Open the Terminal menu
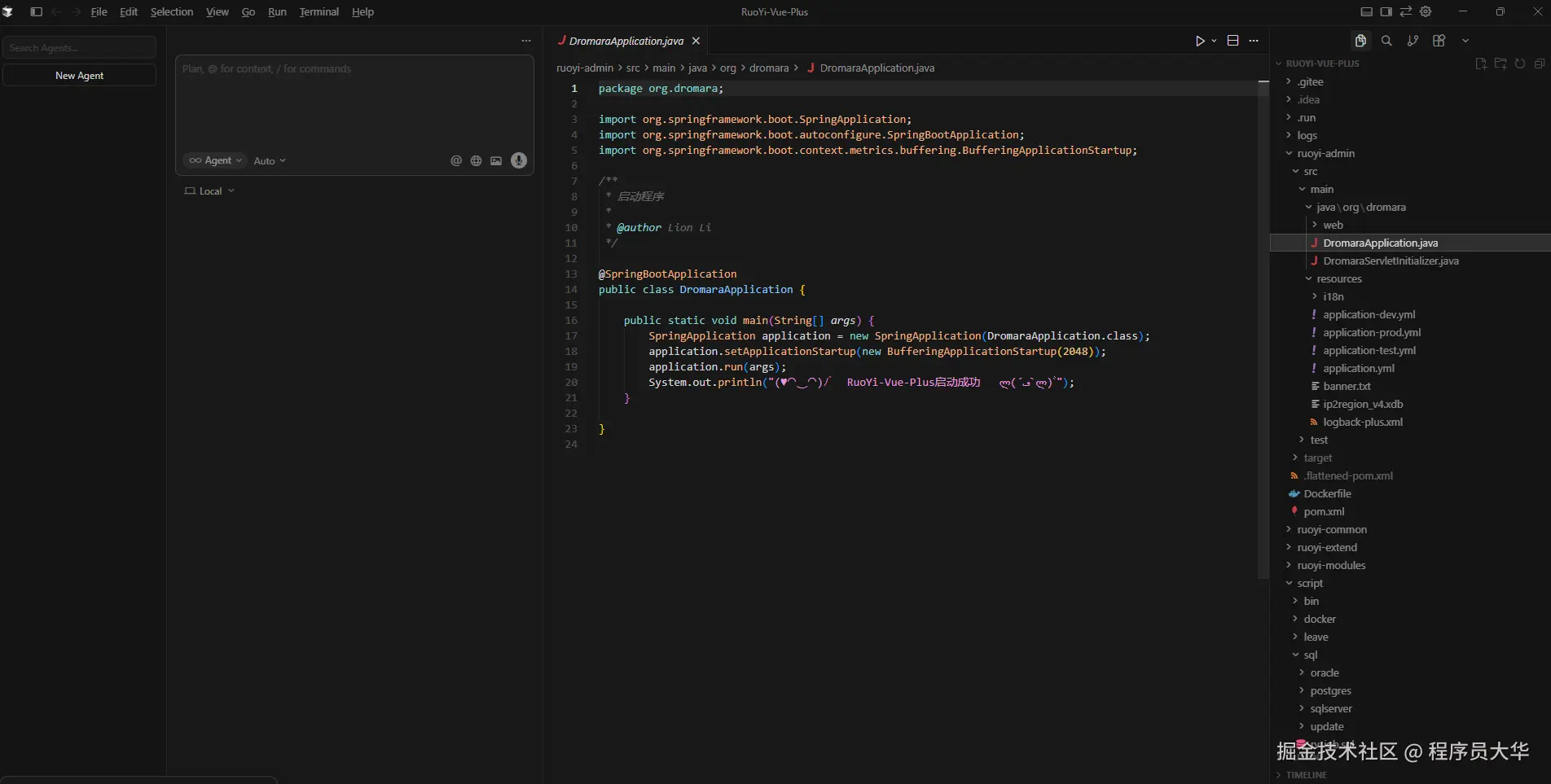The width and height of the screenshot is (1551, 784). tap(319, 11)
